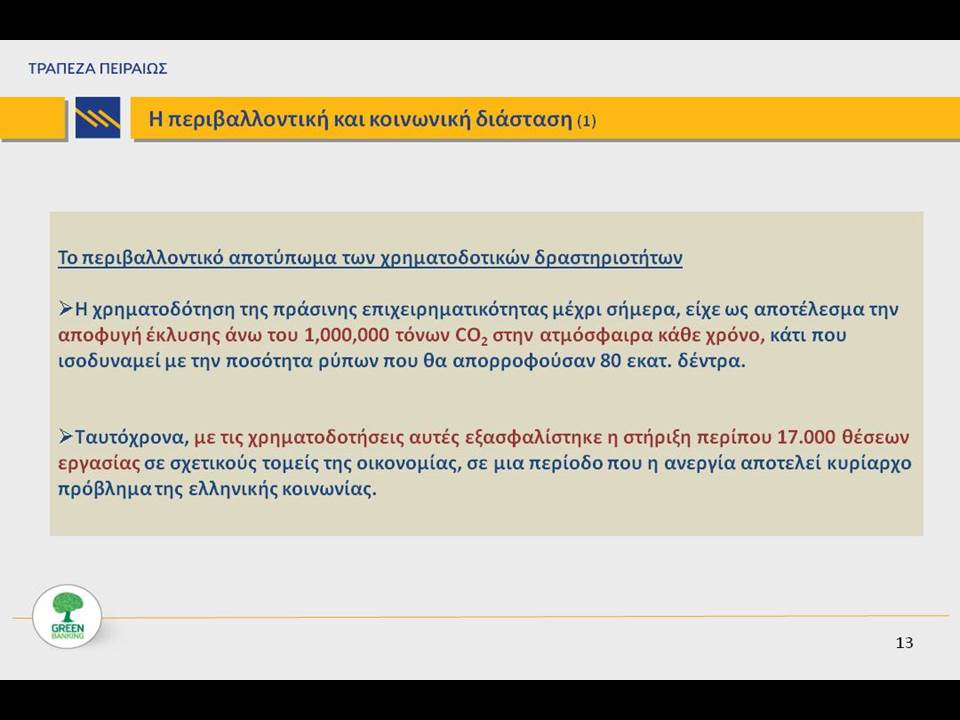Click the red word 'εργασίας'
Viewport: 960px width, 720px height.
tap(99, 463)
